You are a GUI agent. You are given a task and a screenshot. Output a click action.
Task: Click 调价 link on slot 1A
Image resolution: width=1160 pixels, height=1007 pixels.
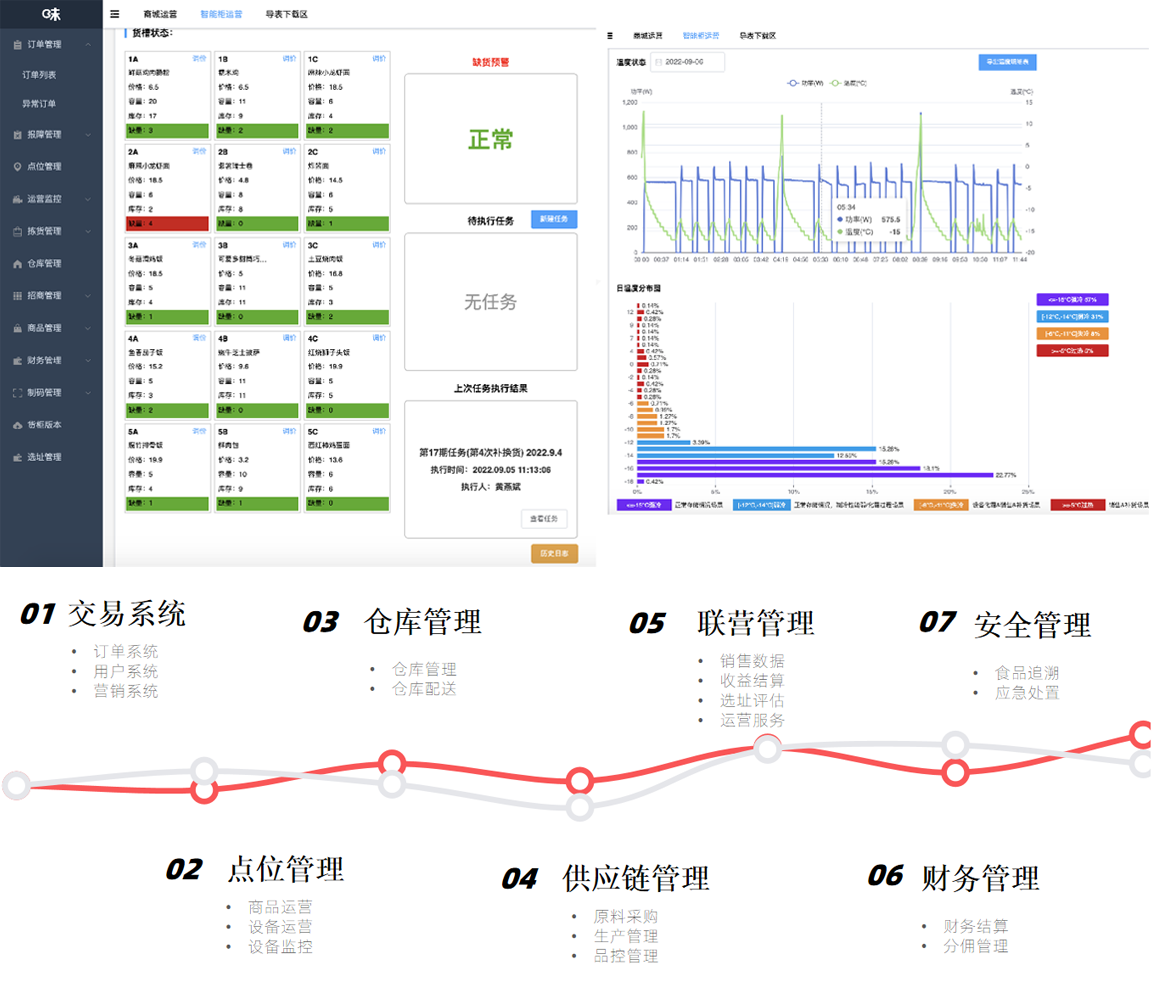[x=199, y=58]
